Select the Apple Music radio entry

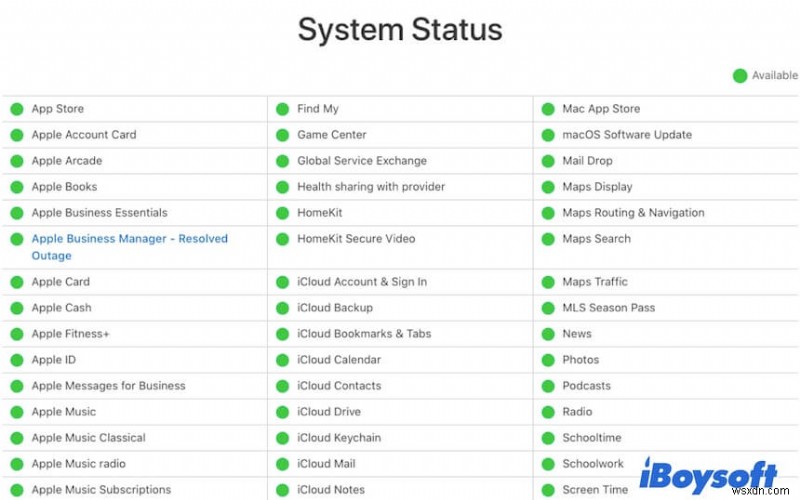point(79,464)
